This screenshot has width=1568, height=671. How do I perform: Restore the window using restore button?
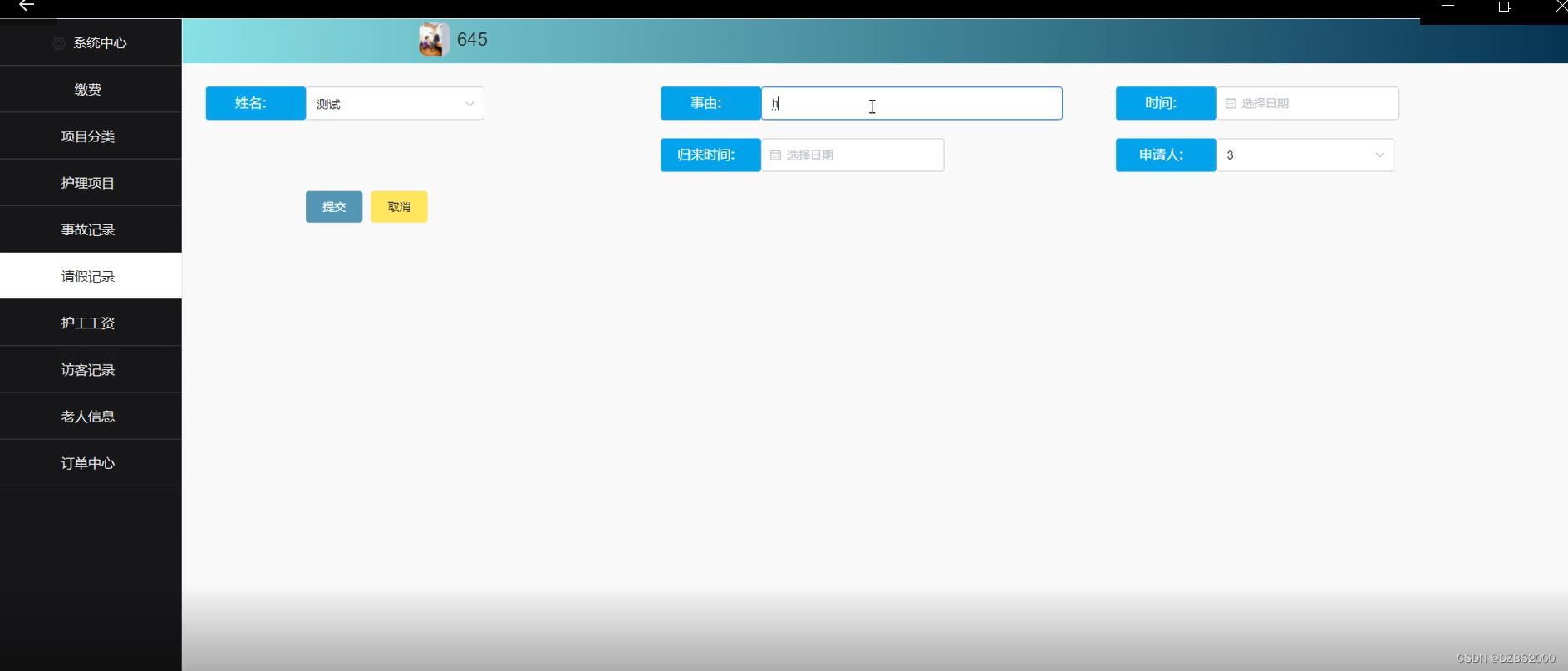point(1505,6)
